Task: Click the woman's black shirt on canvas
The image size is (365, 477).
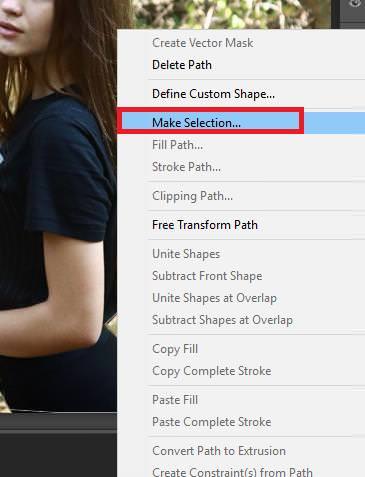Action: point(57,173)
